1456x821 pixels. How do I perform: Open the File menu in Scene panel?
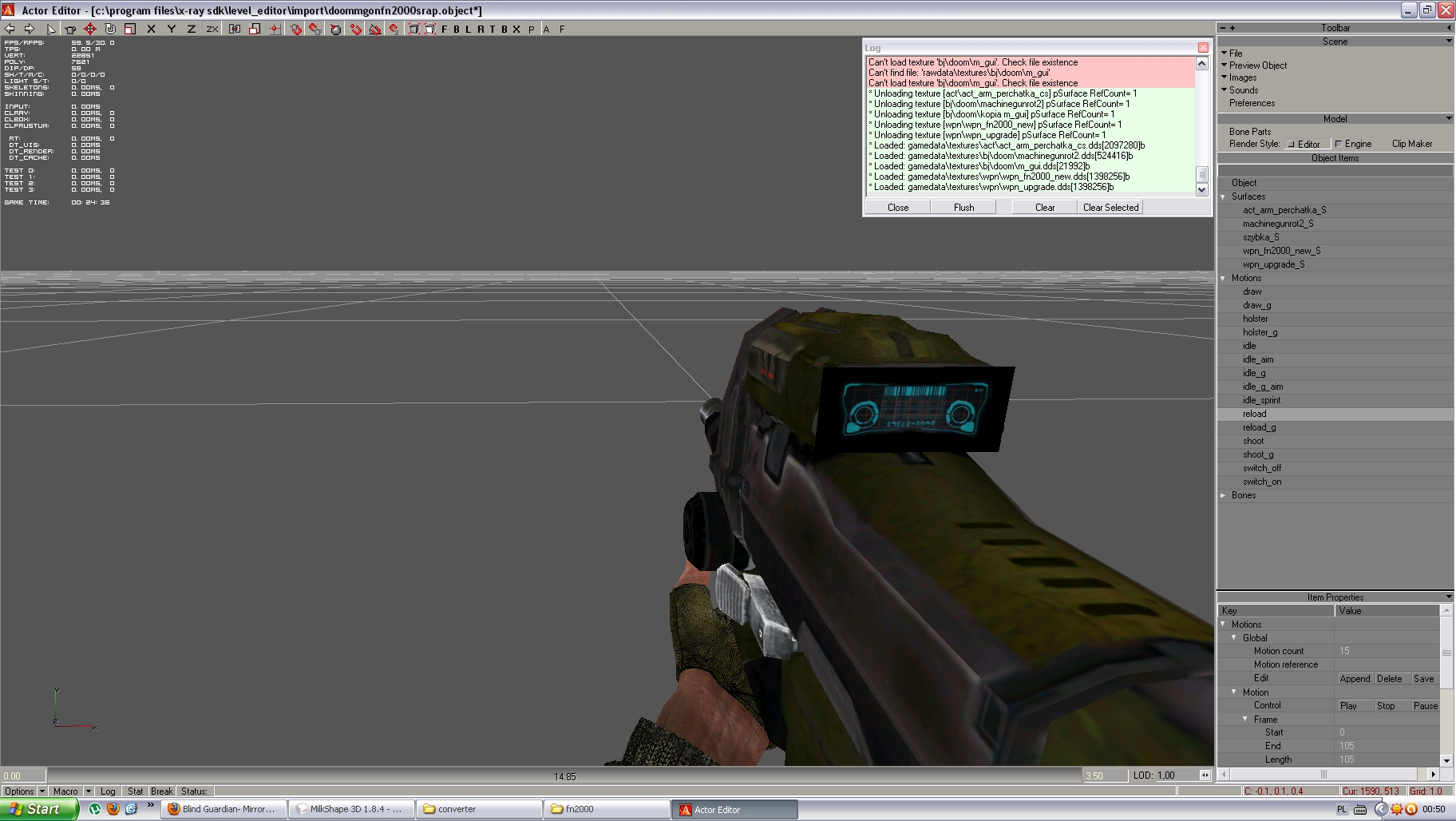pyautogui.click(x=1236, y=54)
